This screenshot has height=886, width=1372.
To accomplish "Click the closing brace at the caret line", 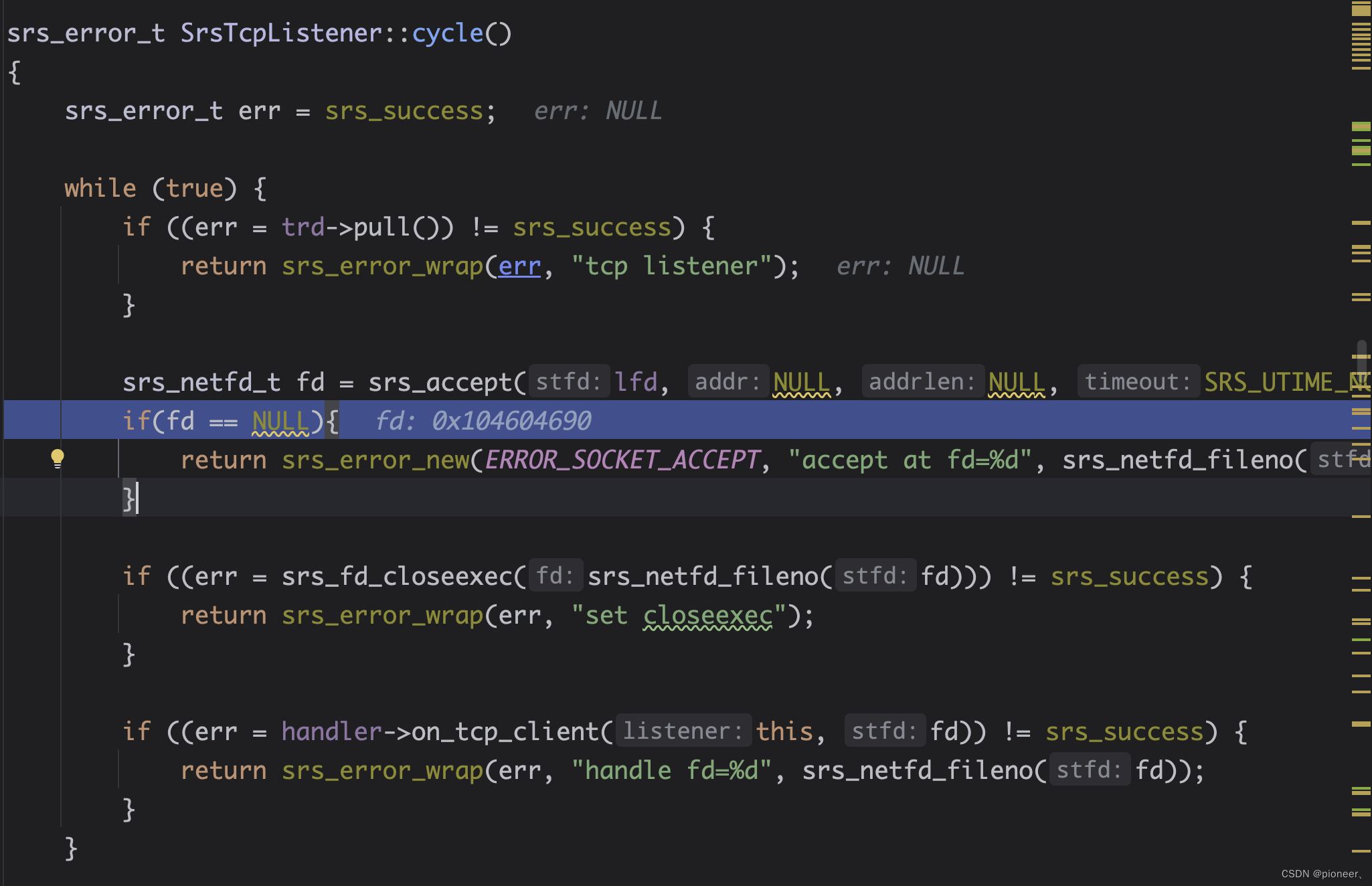I will click(x=129, y=499).
